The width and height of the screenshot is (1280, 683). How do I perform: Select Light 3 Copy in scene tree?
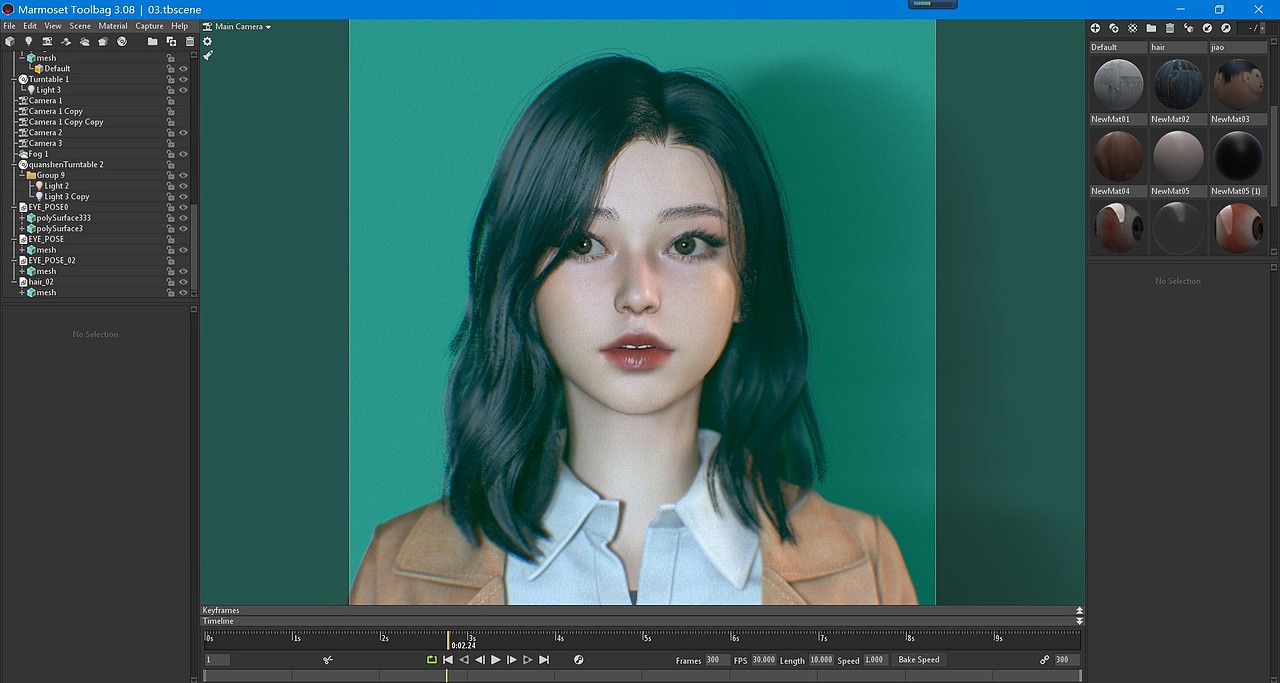(x=66, y=197)
